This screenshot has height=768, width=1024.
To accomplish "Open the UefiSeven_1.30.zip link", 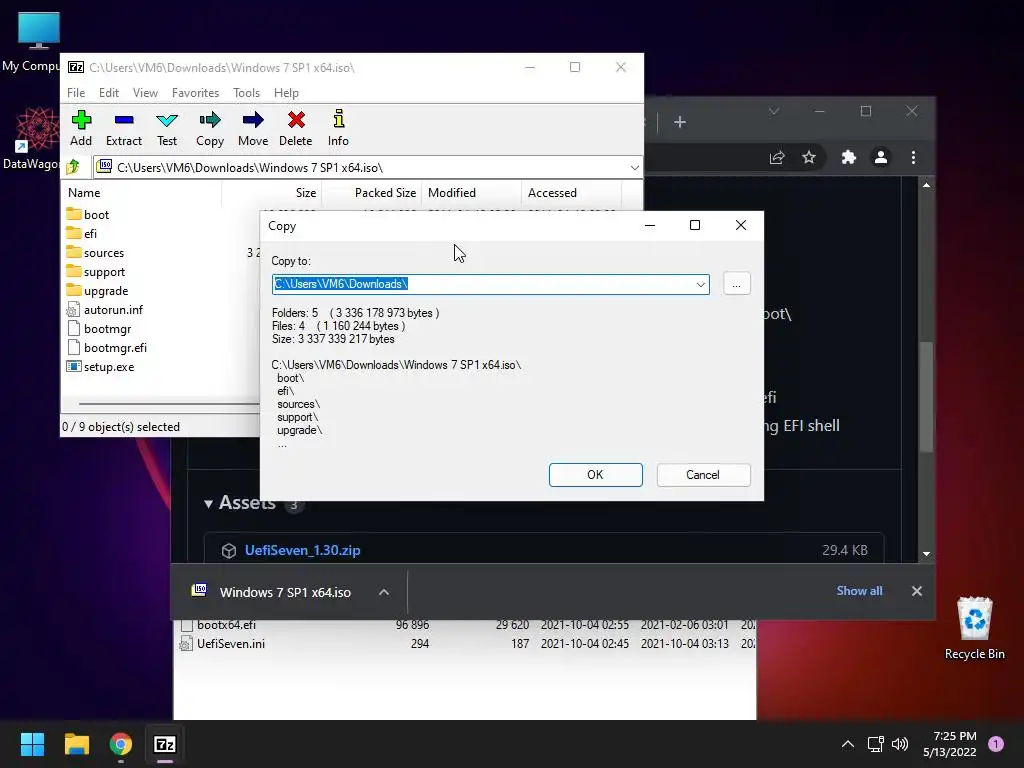I will tap(302, 550).
